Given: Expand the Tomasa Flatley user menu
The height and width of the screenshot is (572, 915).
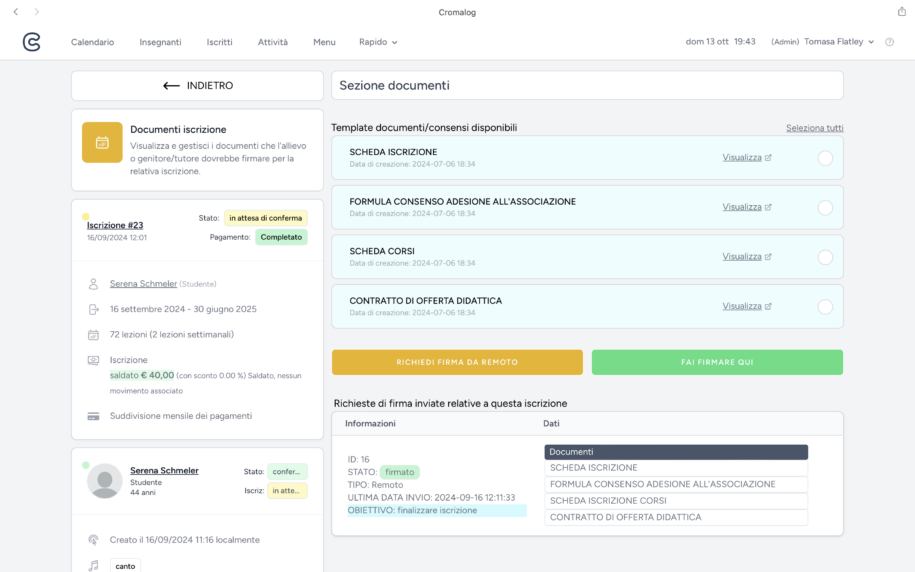Looking at the screenshot, I should (x=838, y=42).
